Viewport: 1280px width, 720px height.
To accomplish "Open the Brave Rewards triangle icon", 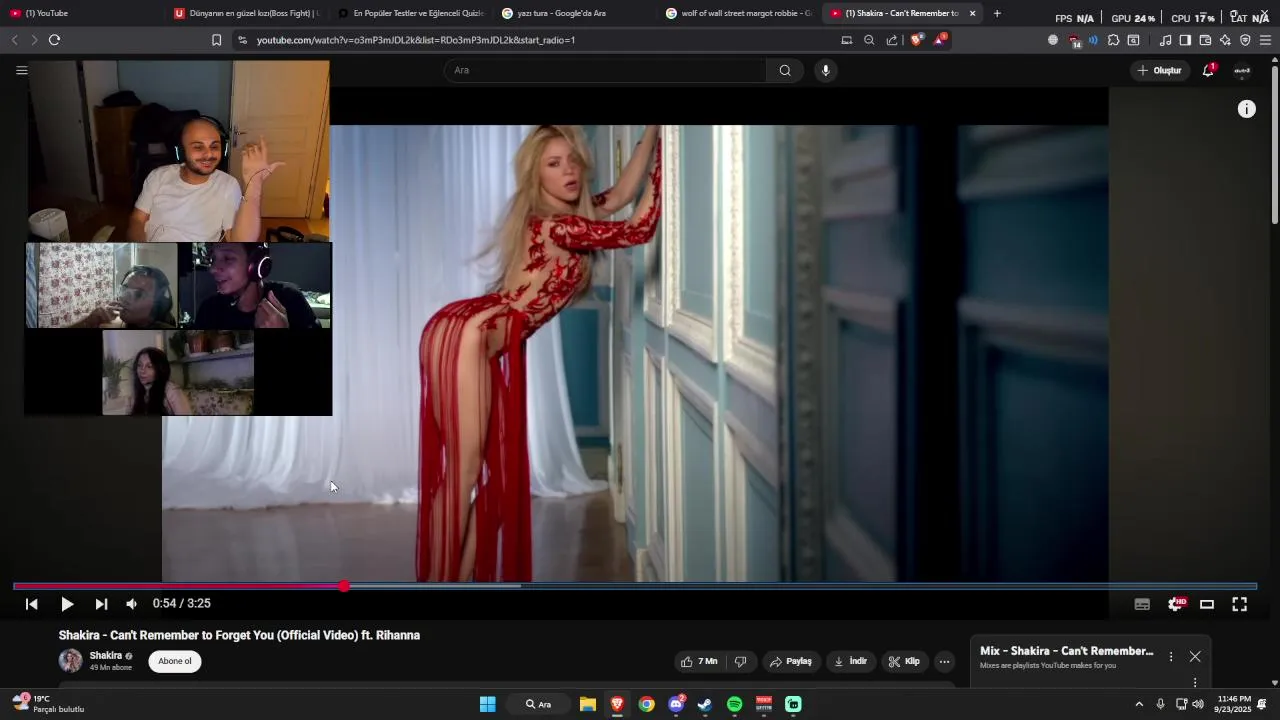I will 939,40.
